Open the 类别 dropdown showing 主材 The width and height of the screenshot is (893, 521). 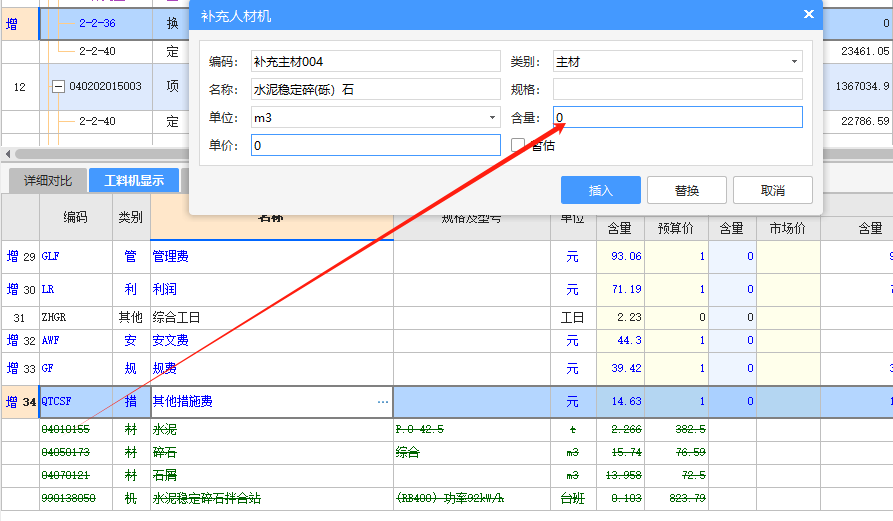coord(678,61)
